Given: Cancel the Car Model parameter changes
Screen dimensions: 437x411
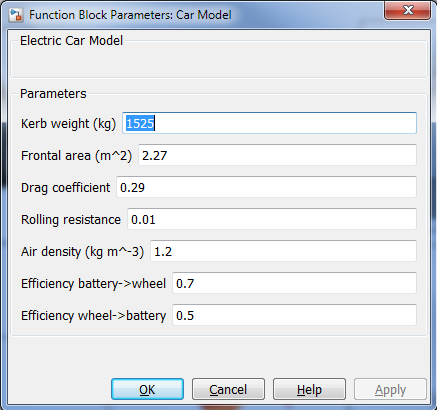Looking at the screenshot, I should pyautogui.click(x=228, y=389).
